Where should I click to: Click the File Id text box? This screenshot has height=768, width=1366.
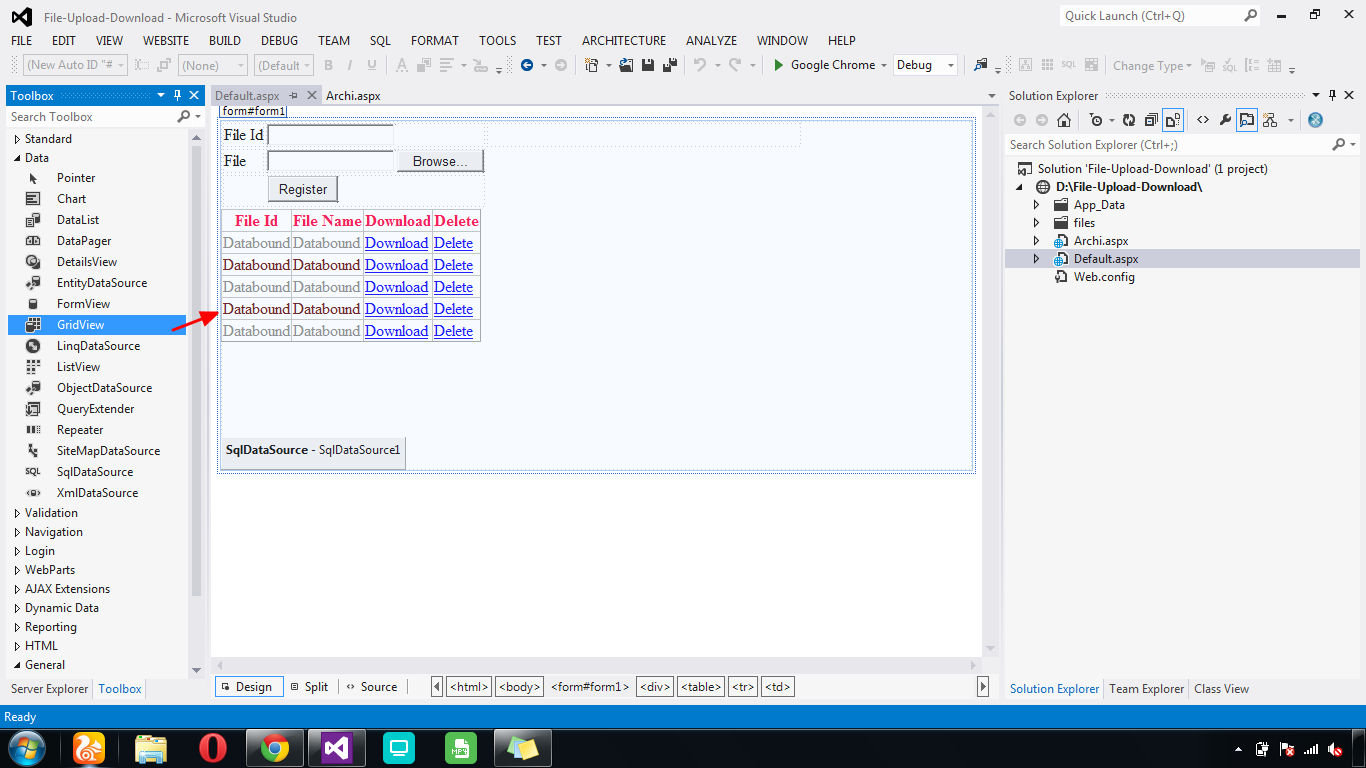331,135
